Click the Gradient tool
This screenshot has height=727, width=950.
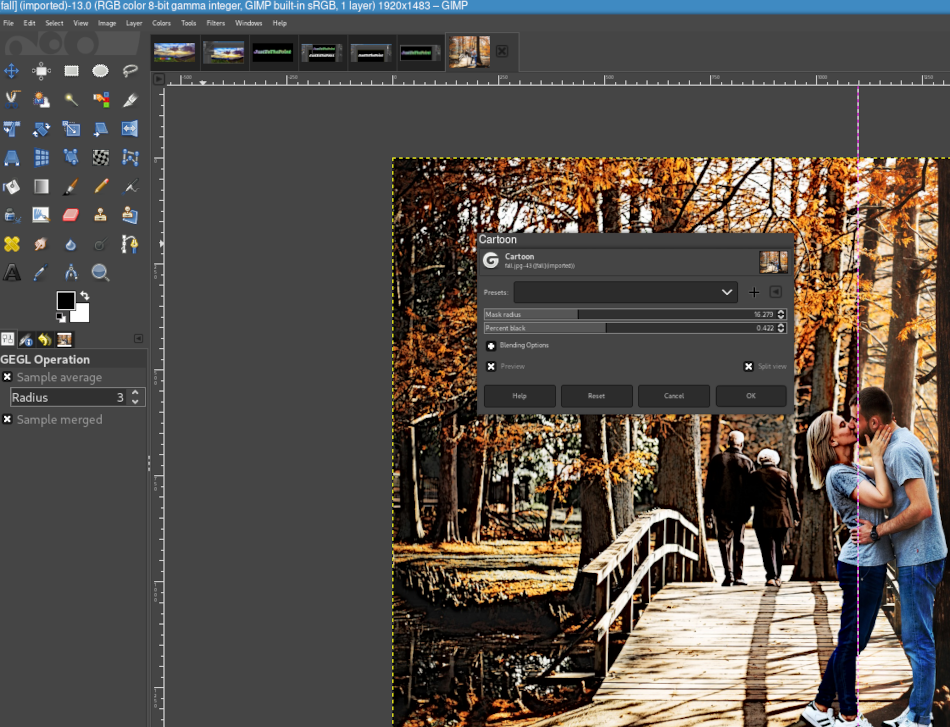pos(41,186)
